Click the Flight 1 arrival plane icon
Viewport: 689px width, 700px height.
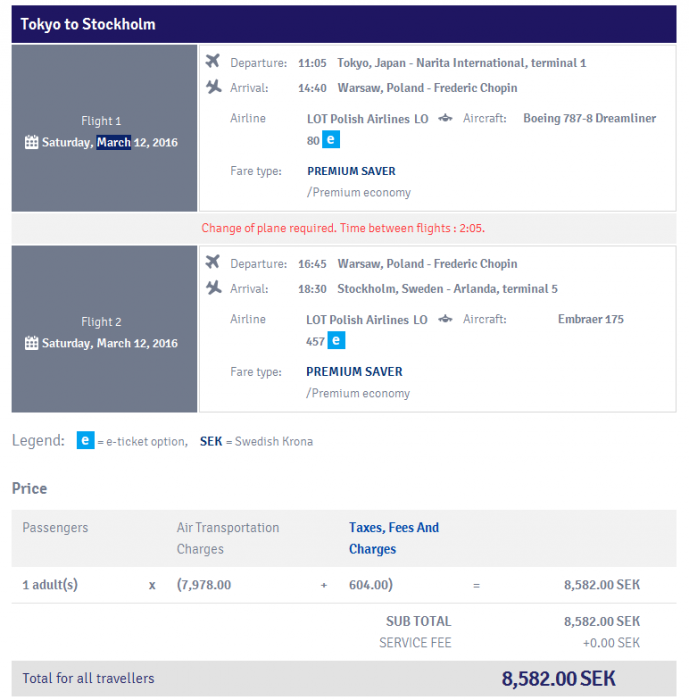pos(212,87)
